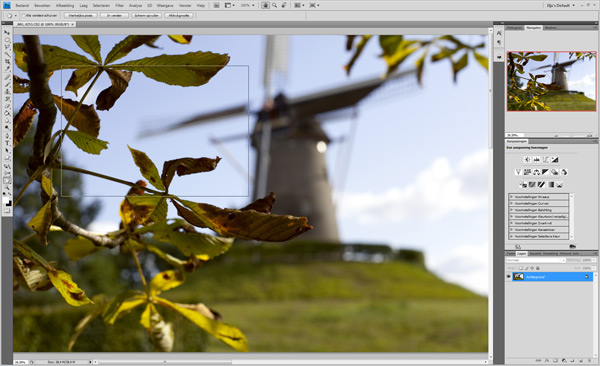The width and height of the screenshot is (600, 366).
Task: Expand 'Voorinstellingen Curven' presets
Action: 511,203
